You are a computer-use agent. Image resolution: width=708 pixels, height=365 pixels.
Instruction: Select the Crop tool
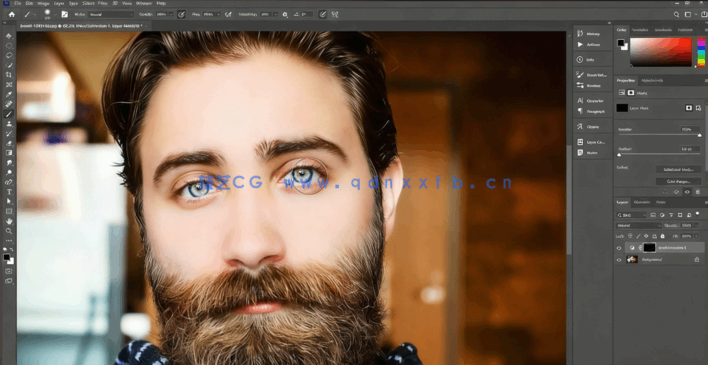[9, 75]
